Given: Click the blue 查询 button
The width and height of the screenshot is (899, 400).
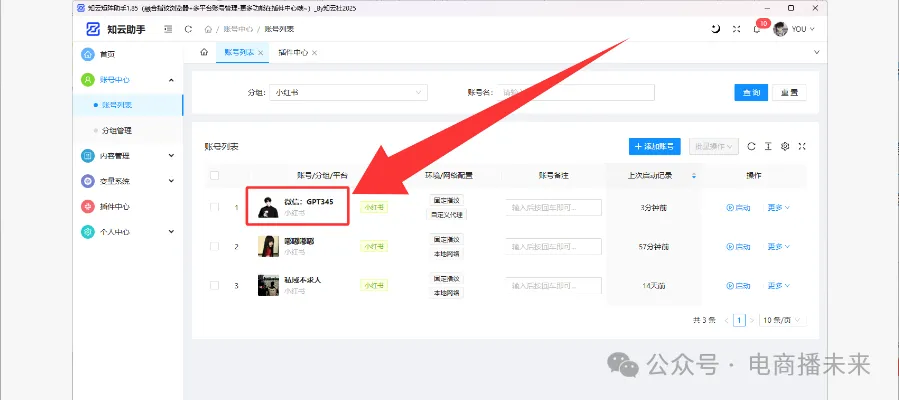Looking at the screenshot, I should tap(750, 93).
